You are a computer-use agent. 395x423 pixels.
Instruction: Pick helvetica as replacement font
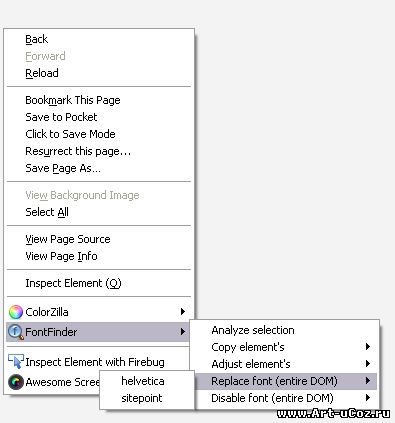point(147,381)
